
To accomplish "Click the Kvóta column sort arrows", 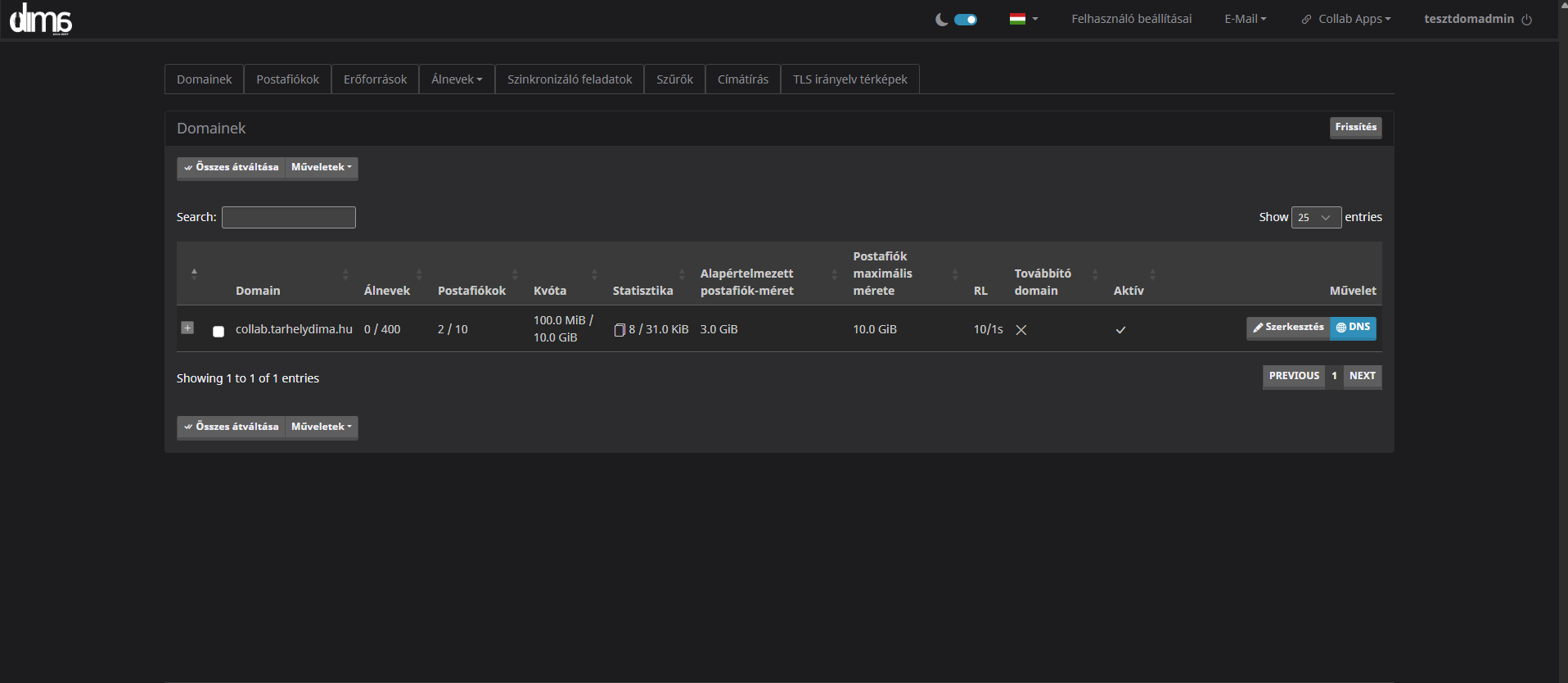I will [594, 274].
